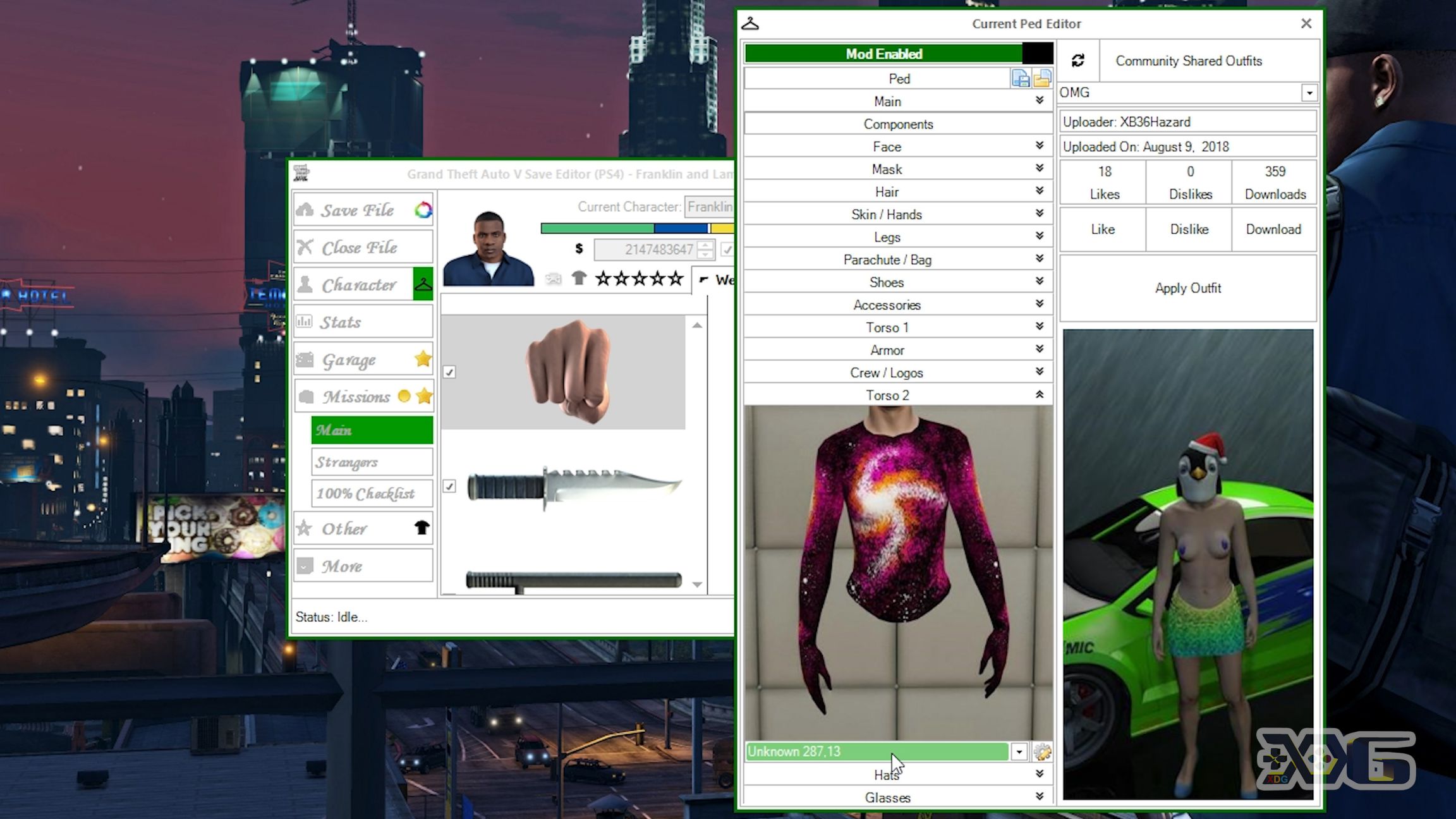Close the Current Ped Editor window

tap(1306, 23)
